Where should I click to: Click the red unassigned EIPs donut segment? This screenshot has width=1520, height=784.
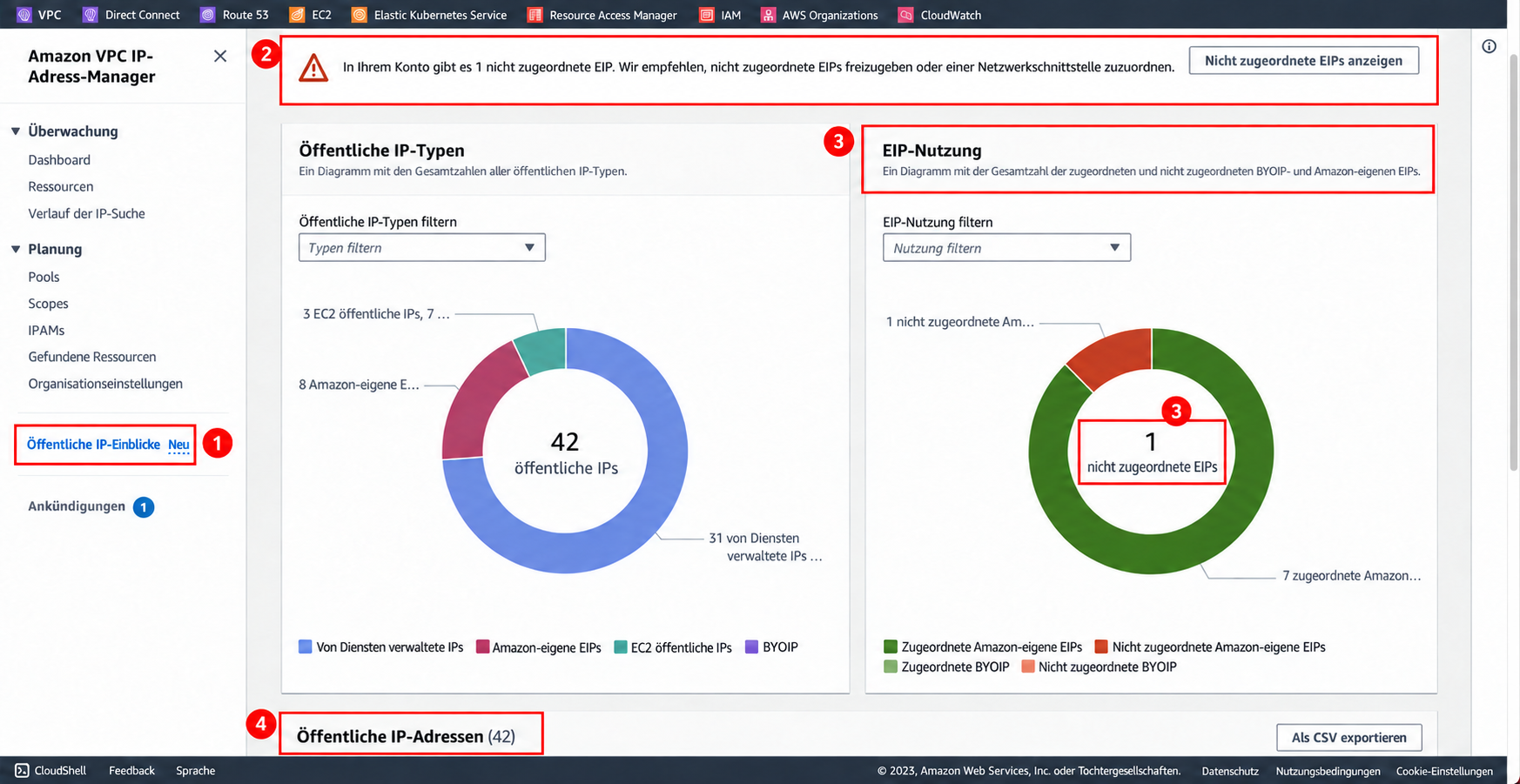tap(1114, 357)
